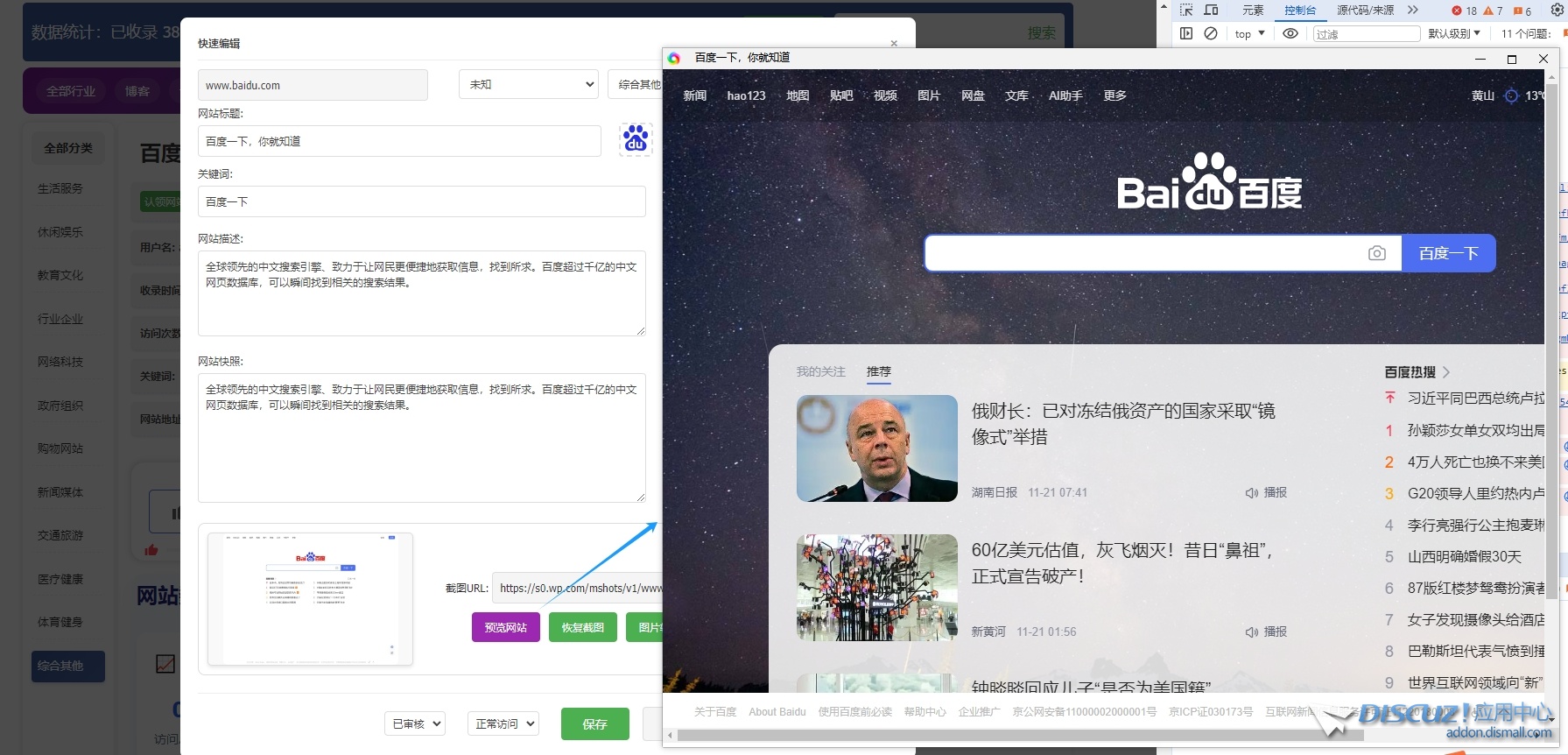The image size is (1568, 755).
Task: Click the Baidu website screenshot thumbnail
Action: pos(310,599)
